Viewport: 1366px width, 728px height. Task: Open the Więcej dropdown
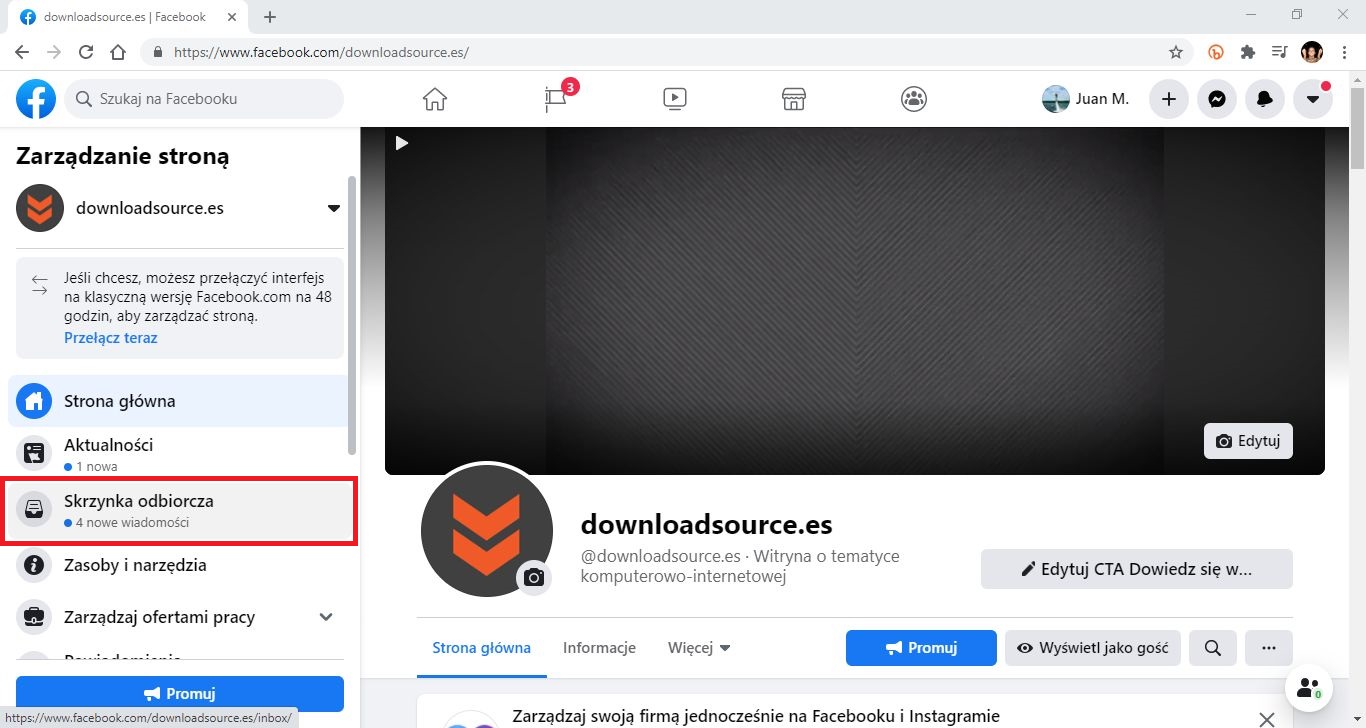click(x=699, y=647)
